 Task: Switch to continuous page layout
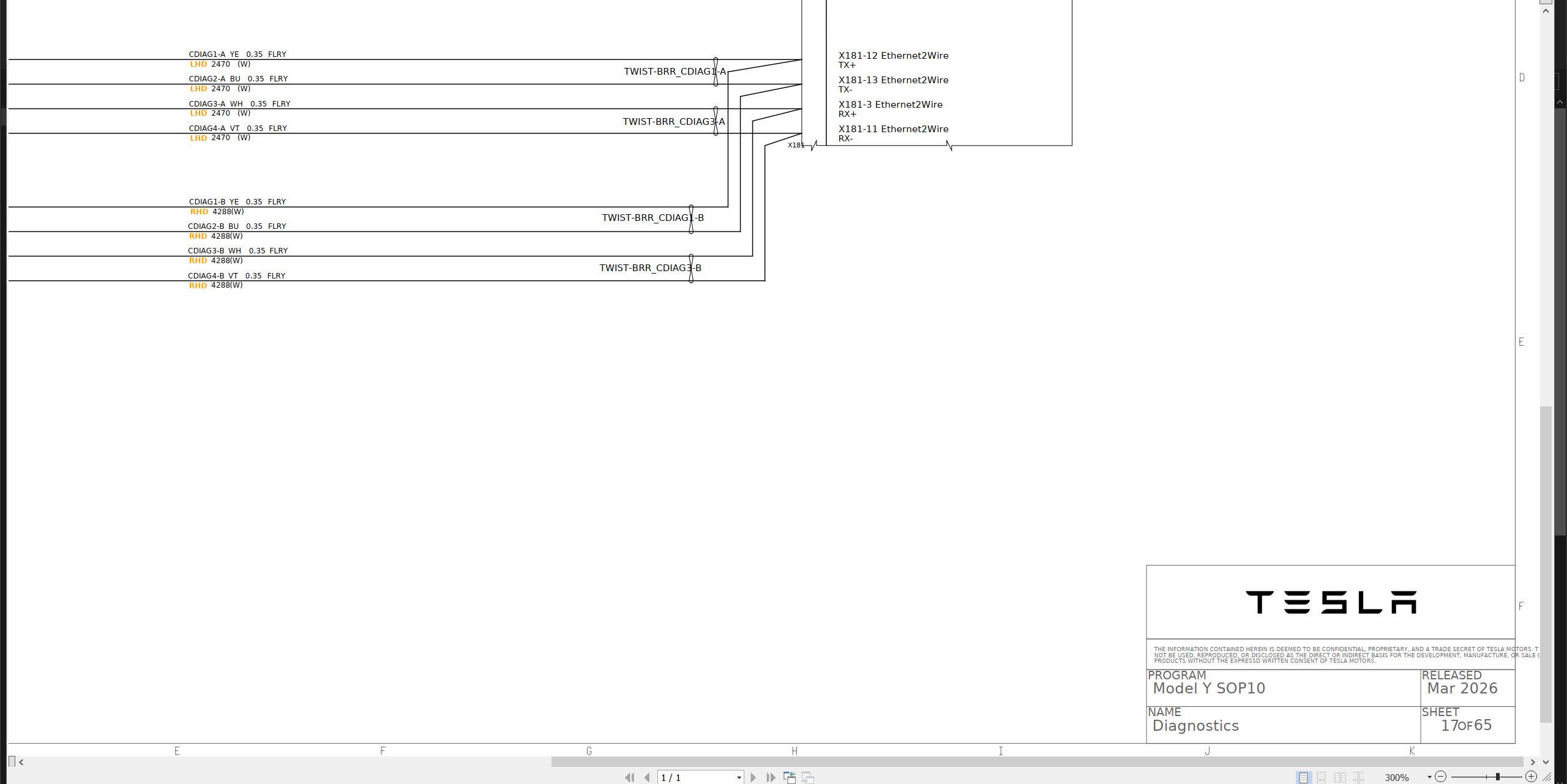click(1322, 777)
